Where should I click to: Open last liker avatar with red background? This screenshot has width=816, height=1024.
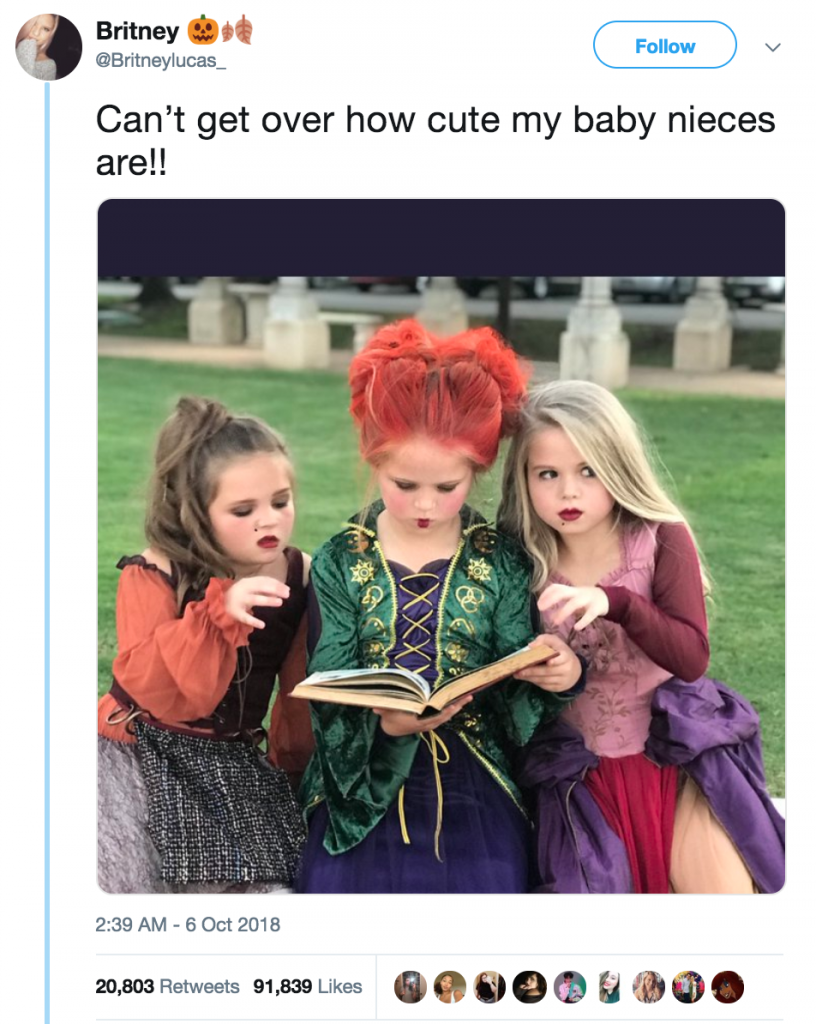pyautogui.click(x=728, y=987)
